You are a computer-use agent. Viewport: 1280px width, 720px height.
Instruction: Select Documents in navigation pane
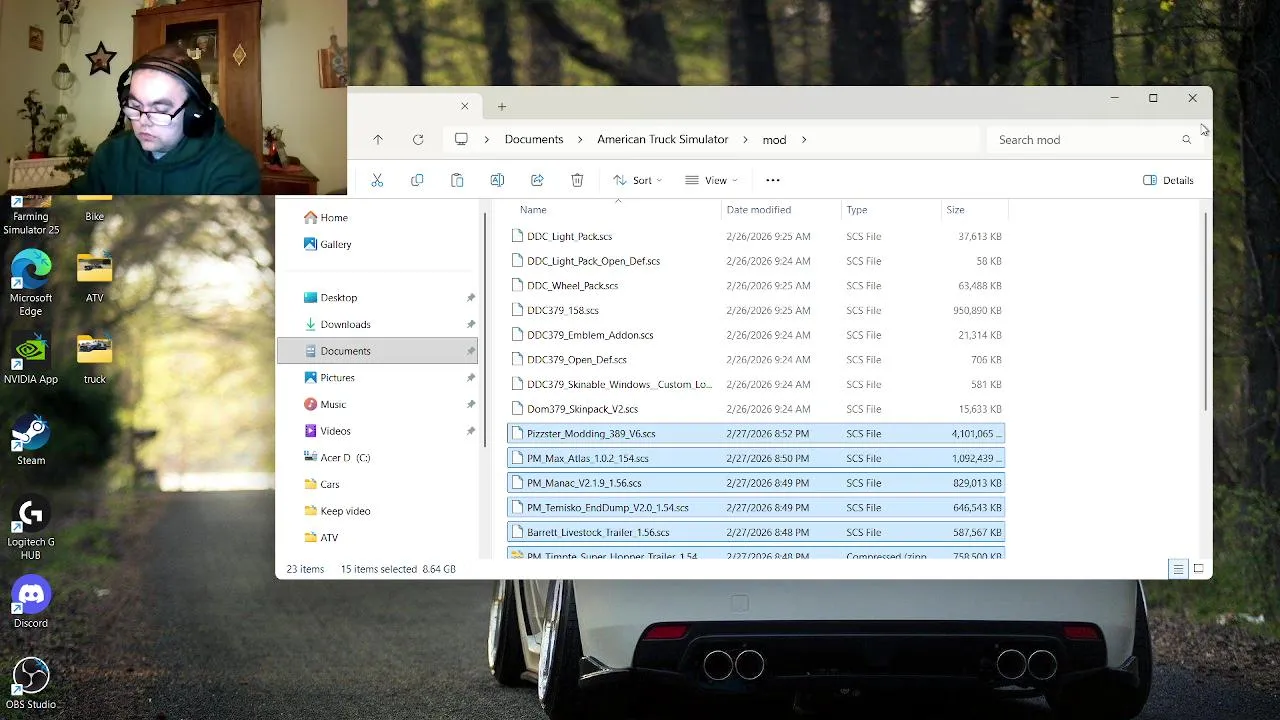[378, 351]
